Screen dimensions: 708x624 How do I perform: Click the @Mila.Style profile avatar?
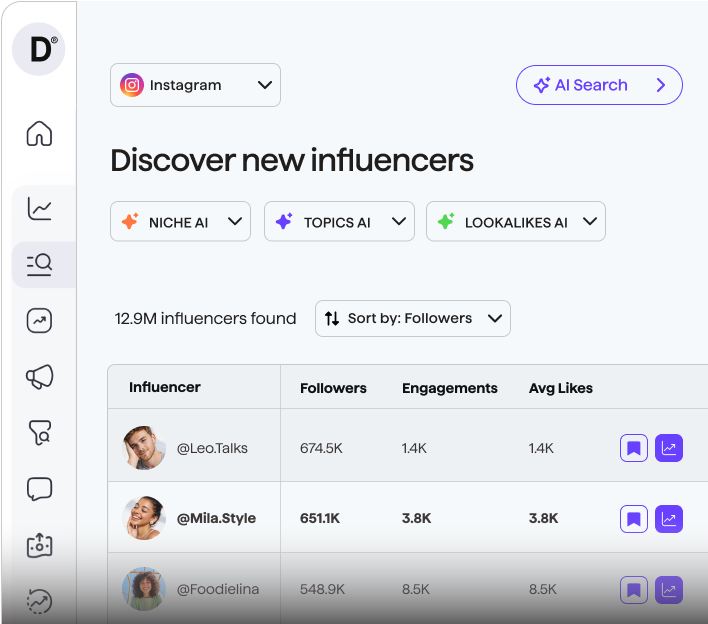tap(143, 518)
